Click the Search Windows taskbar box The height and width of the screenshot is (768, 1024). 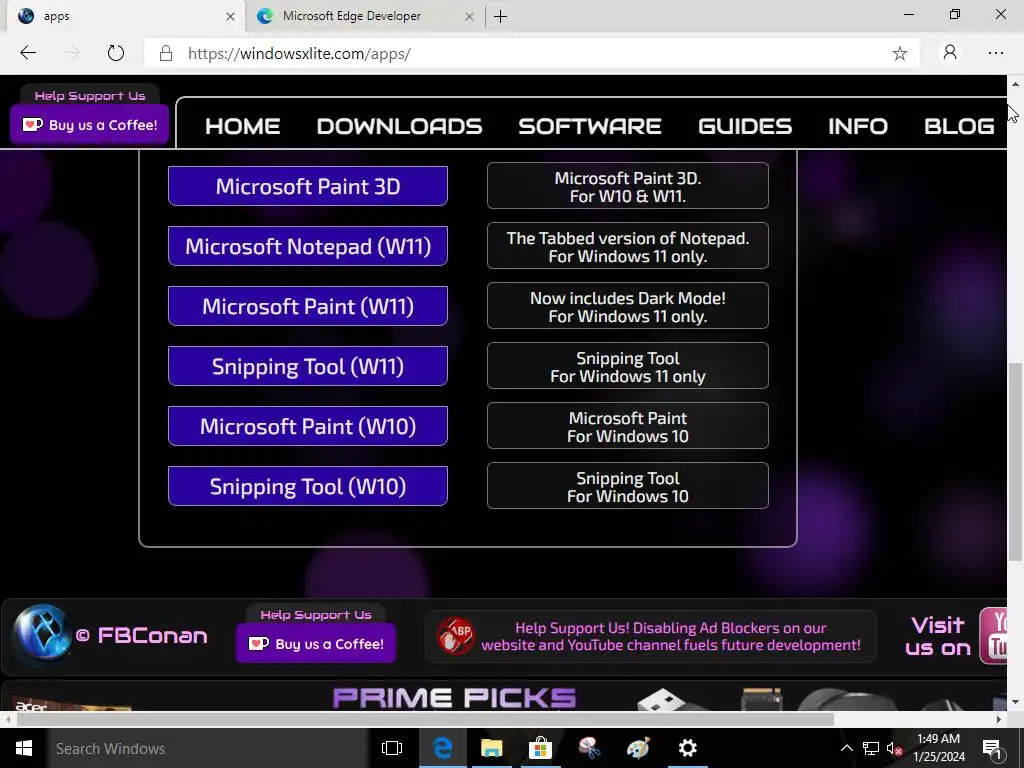(x=208, y=748)
